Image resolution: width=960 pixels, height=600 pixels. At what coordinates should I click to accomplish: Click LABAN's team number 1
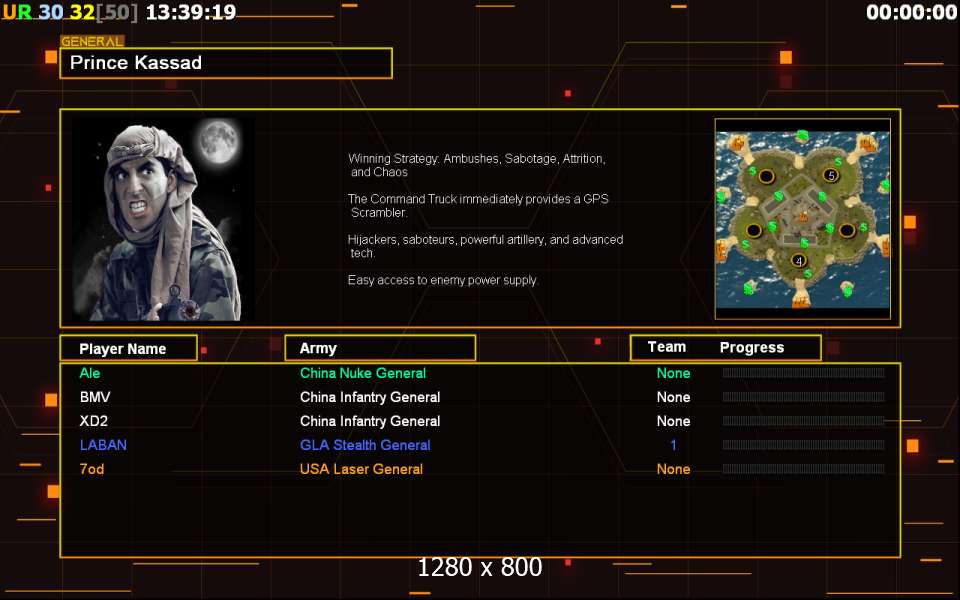coord(673,445)
